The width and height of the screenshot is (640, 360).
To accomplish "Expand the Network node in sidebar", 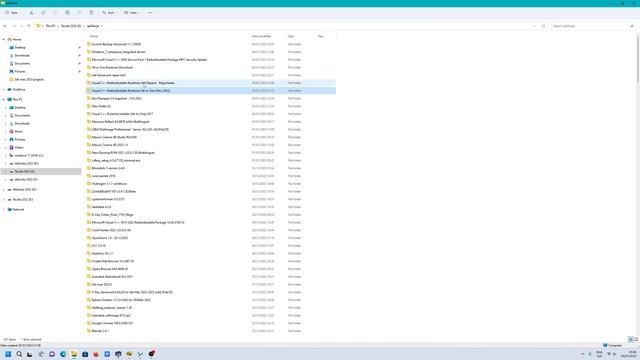I will pos(4,209).
